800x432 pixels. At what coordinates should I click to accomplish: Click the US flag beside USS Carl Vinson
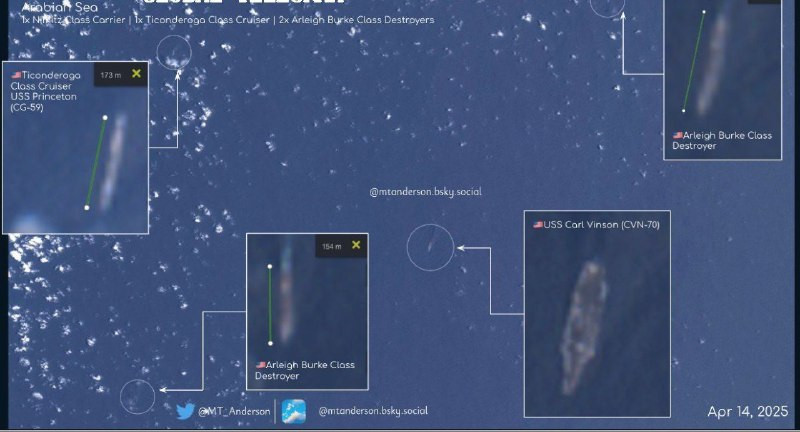[x=538, y=224]
